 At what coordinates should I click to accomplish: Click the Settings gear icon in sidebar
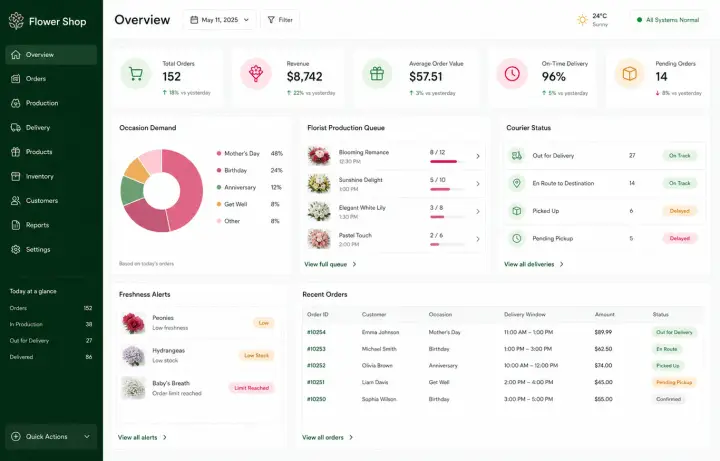16,249
